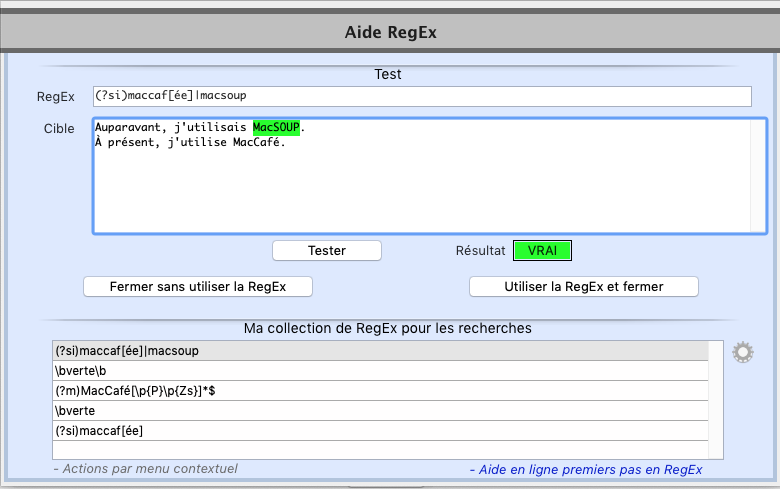Viewport: 780px width, 489px height.
Task: Click the Cible text area scrollbar
Action: [759, 176]
